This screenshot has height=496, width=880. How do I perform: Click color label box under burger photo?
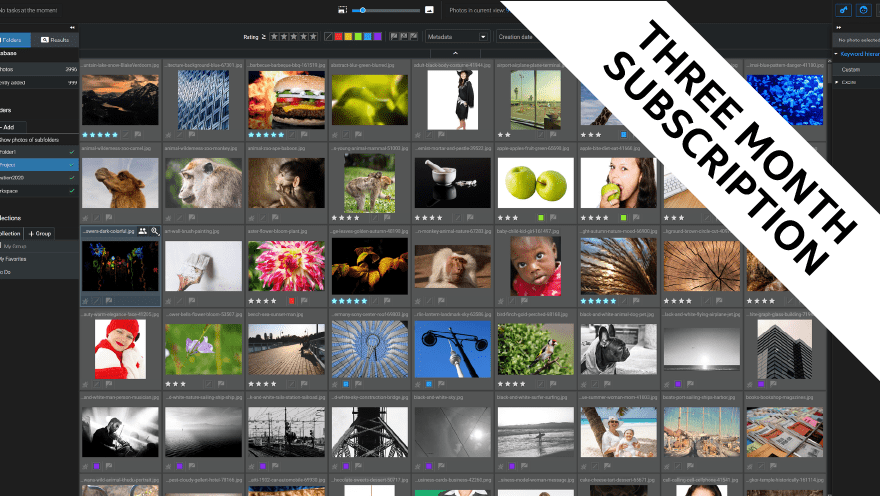click(x=291, y=135)
